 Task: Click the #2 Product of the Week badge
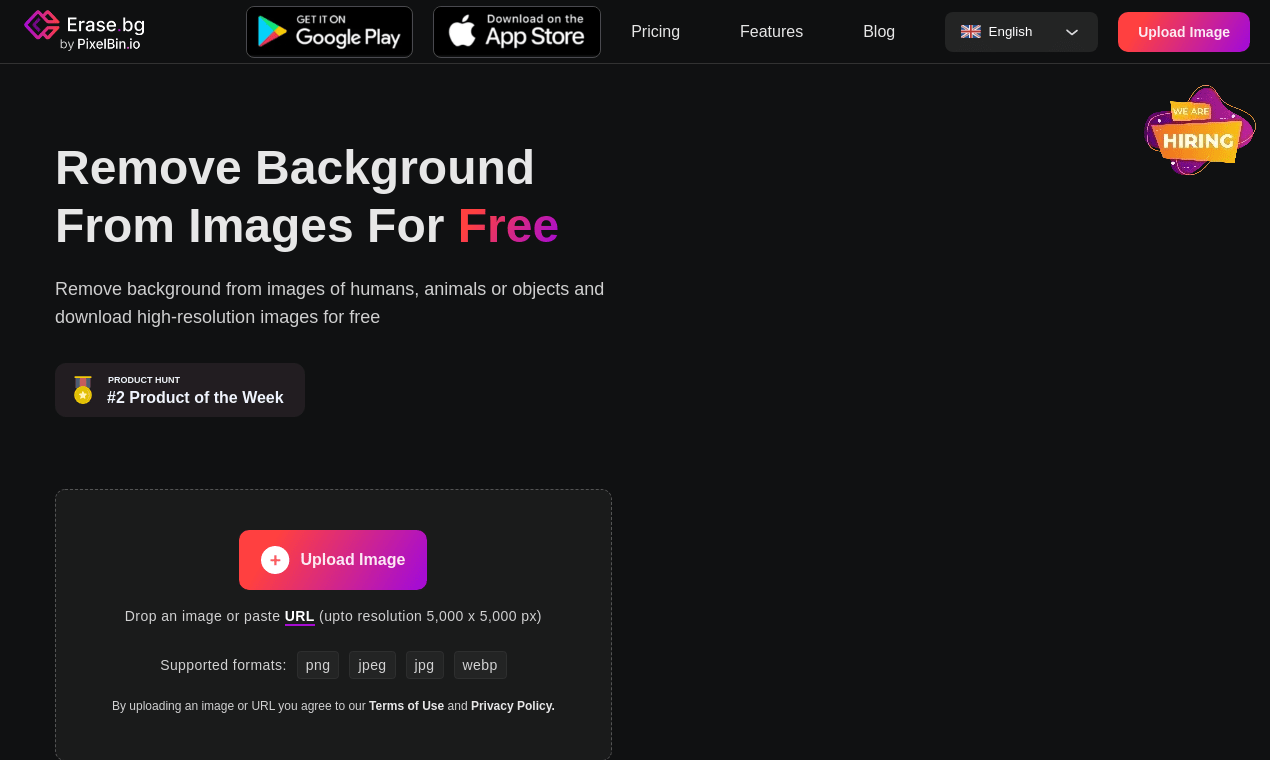click(x=180, y=390)
